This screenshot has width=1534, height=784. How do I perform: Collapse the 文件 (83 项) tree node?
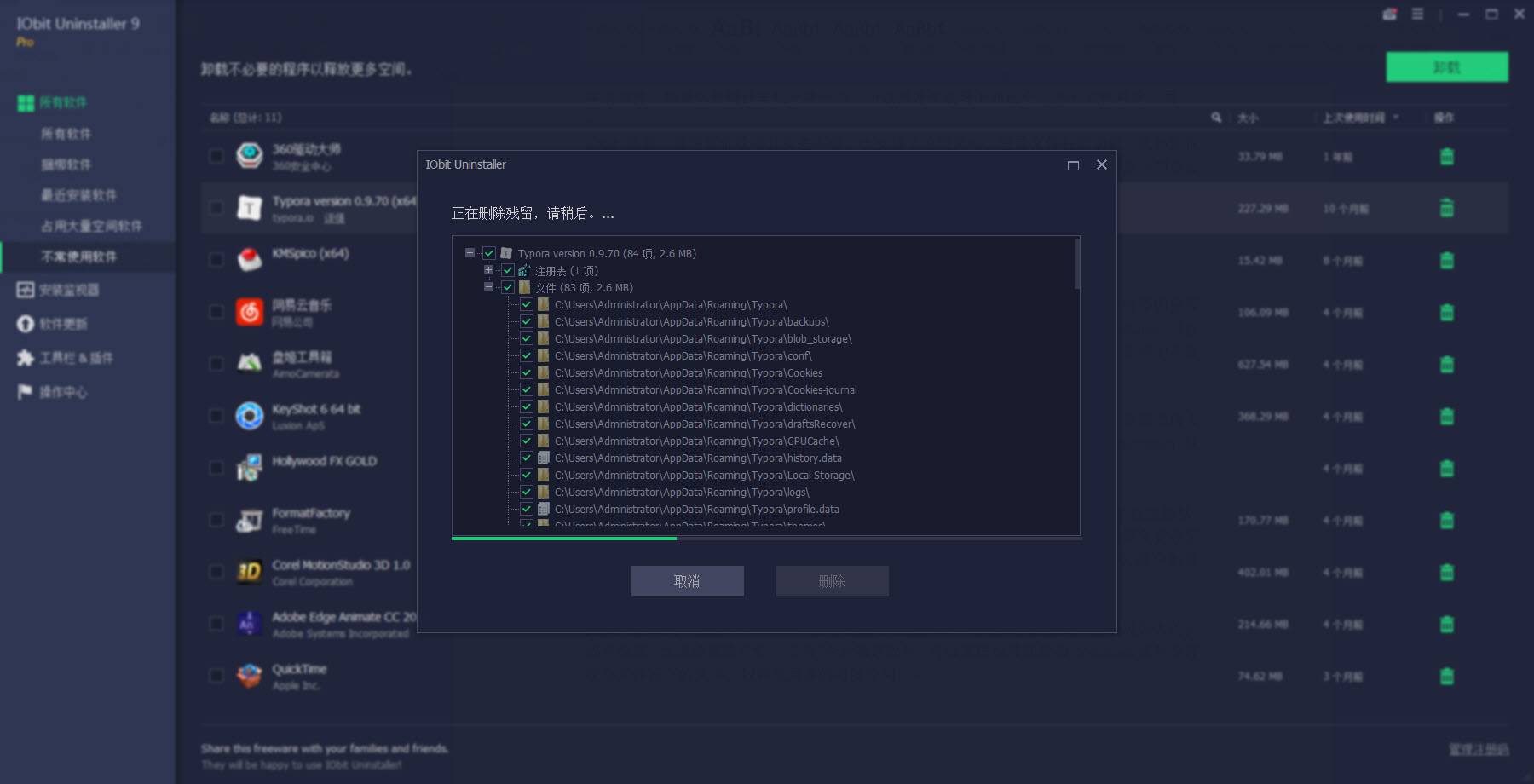tap(488, 287)
